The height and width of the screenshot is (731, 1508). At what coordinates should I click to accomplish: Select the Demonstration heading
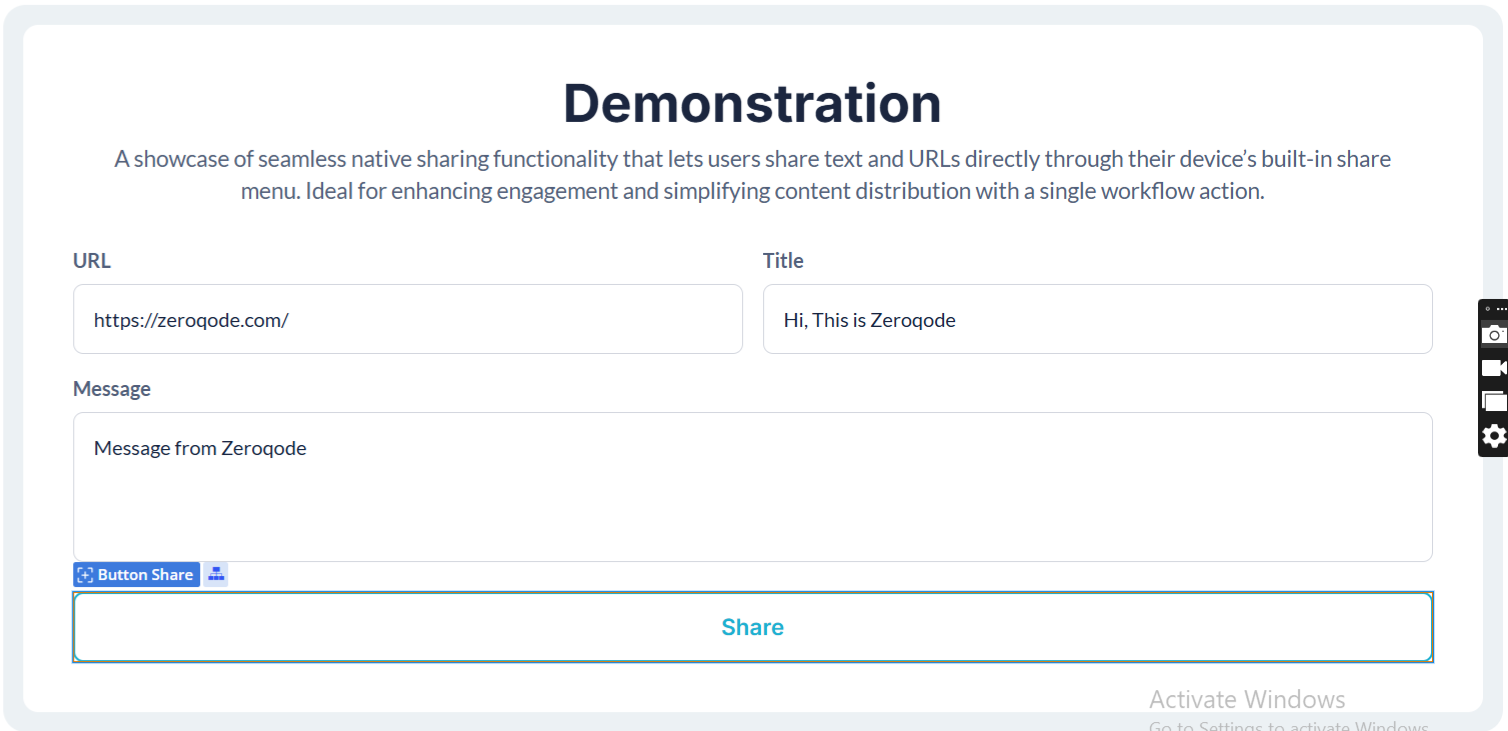point(752,103)
